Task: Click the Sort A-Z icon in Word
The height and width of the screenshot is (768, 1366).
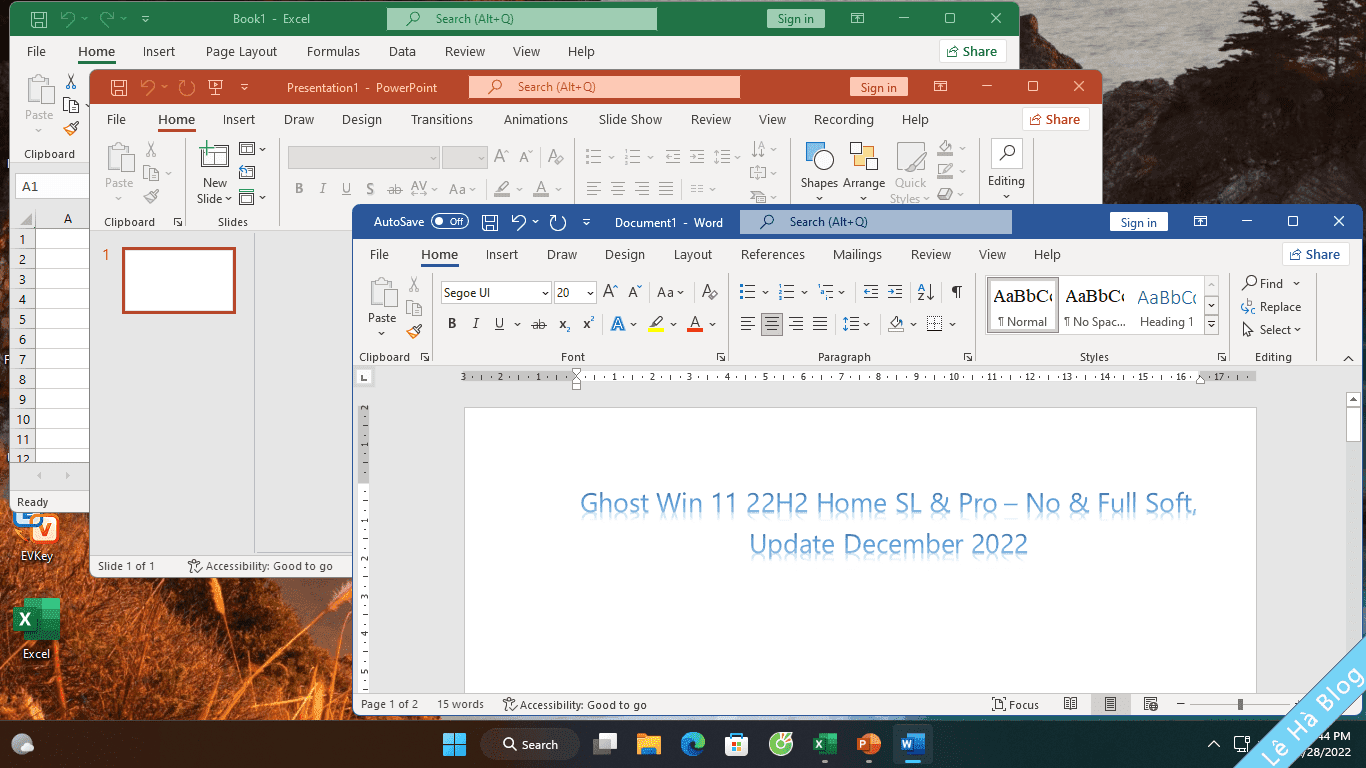Action: pos(925,292)
